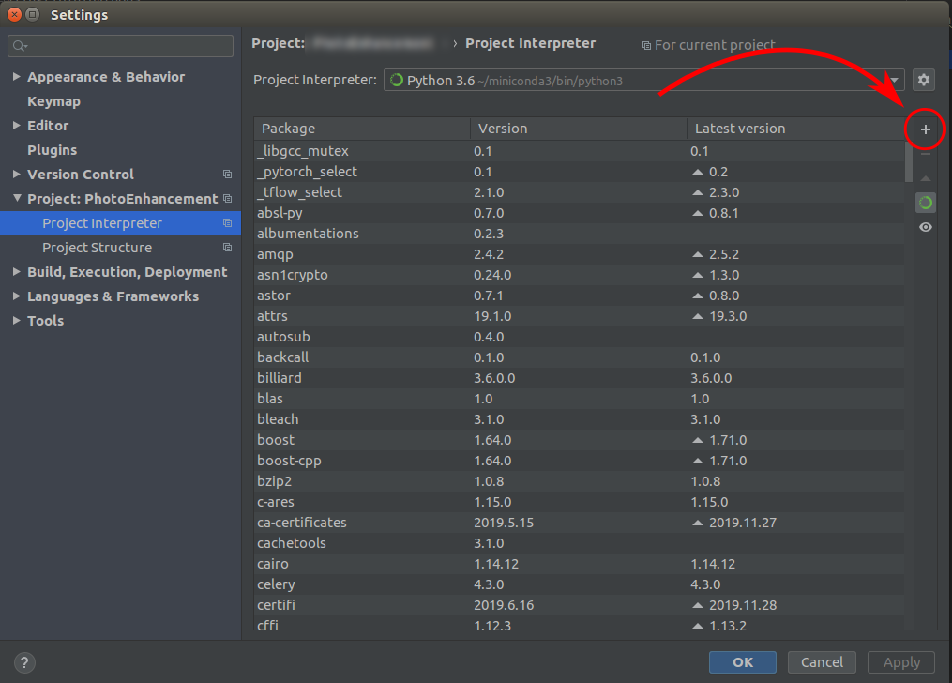The image size is (952, 683).
Task: Select the _pytorch_select package row
Action: tap(579, 172)
